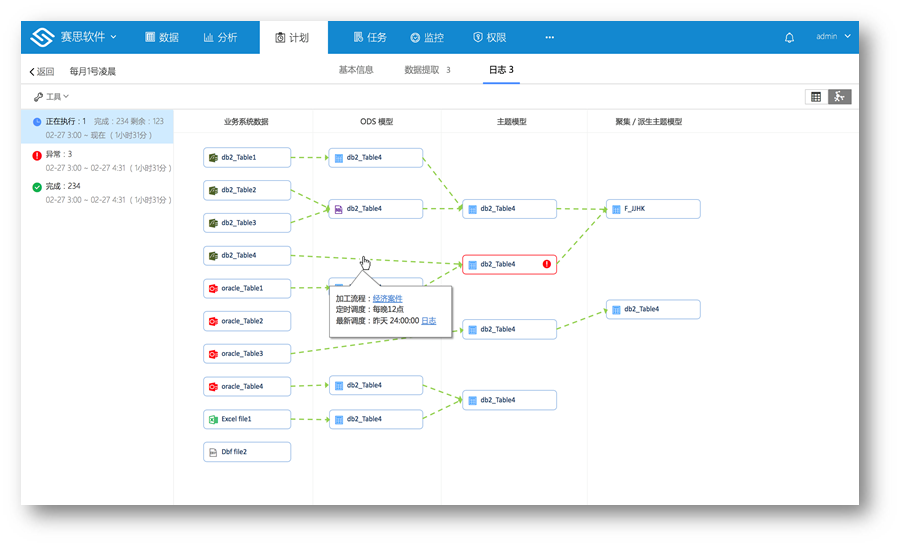Switch to flow diagram view icon
The width and height of the screenshot is (901, 547).
click(840, 97)
